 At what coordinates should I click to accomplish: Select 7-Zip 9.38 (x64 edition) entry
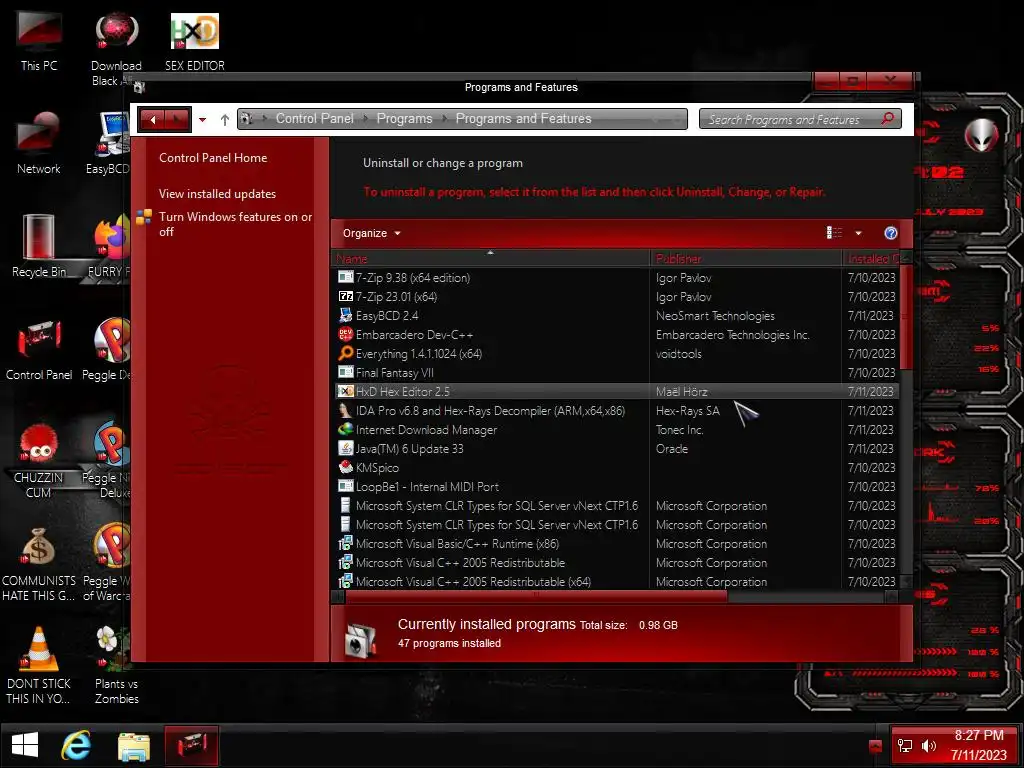click(616, 278)
